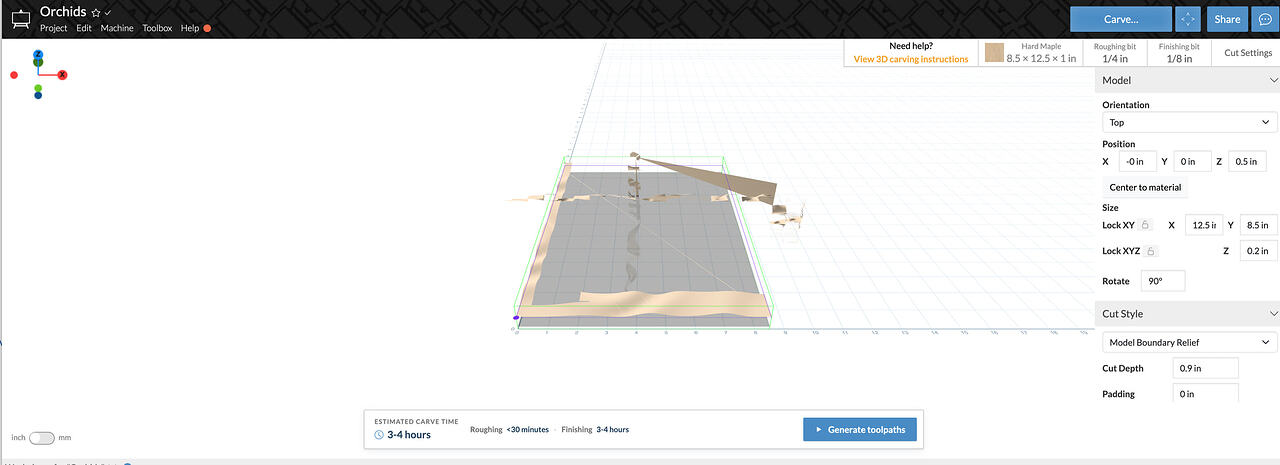Click the Position Z input field
The height and width of the screenshot is (465, 1280).
(1246, 161)
